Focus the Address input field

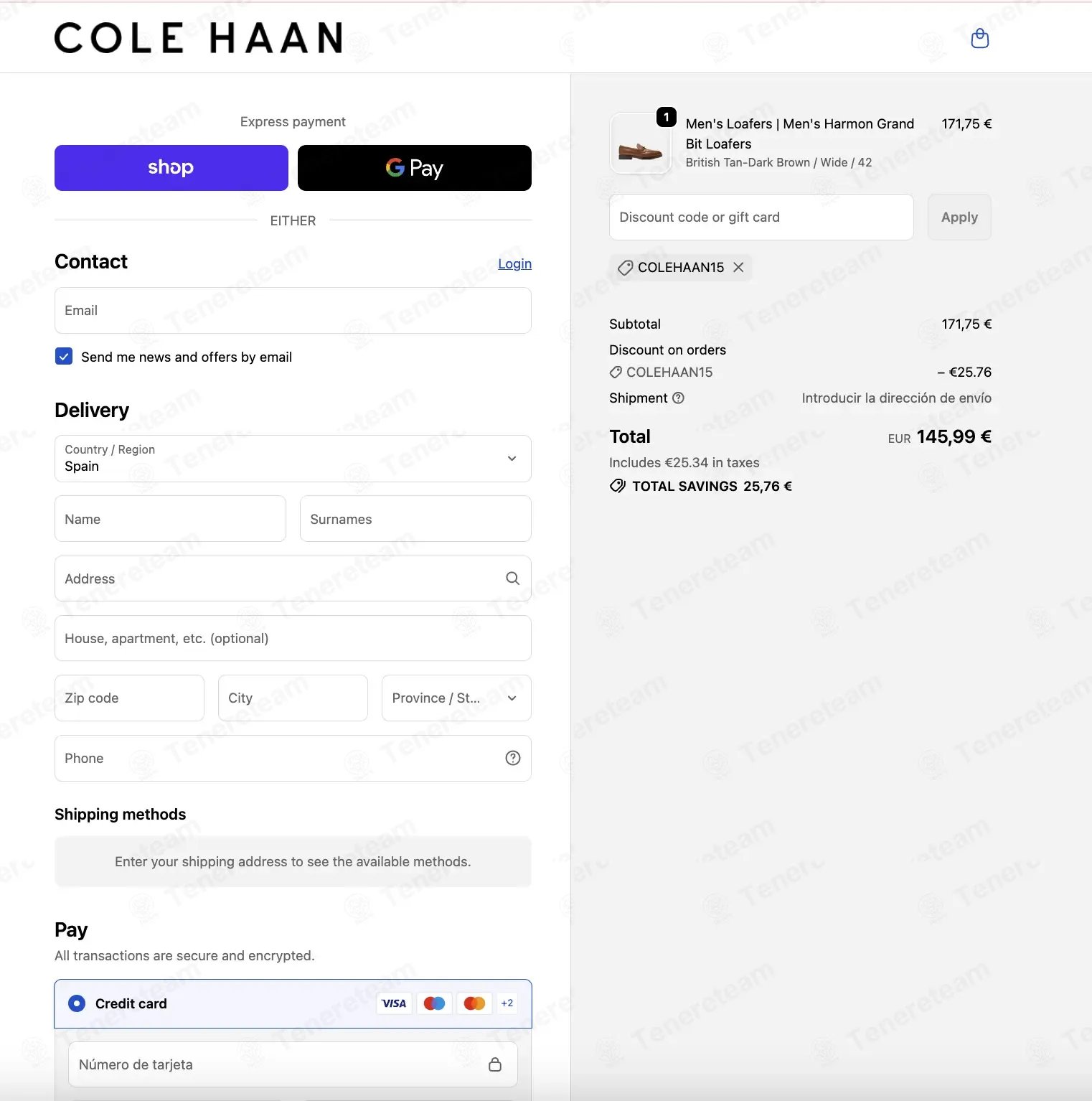[x=293, y=578]
